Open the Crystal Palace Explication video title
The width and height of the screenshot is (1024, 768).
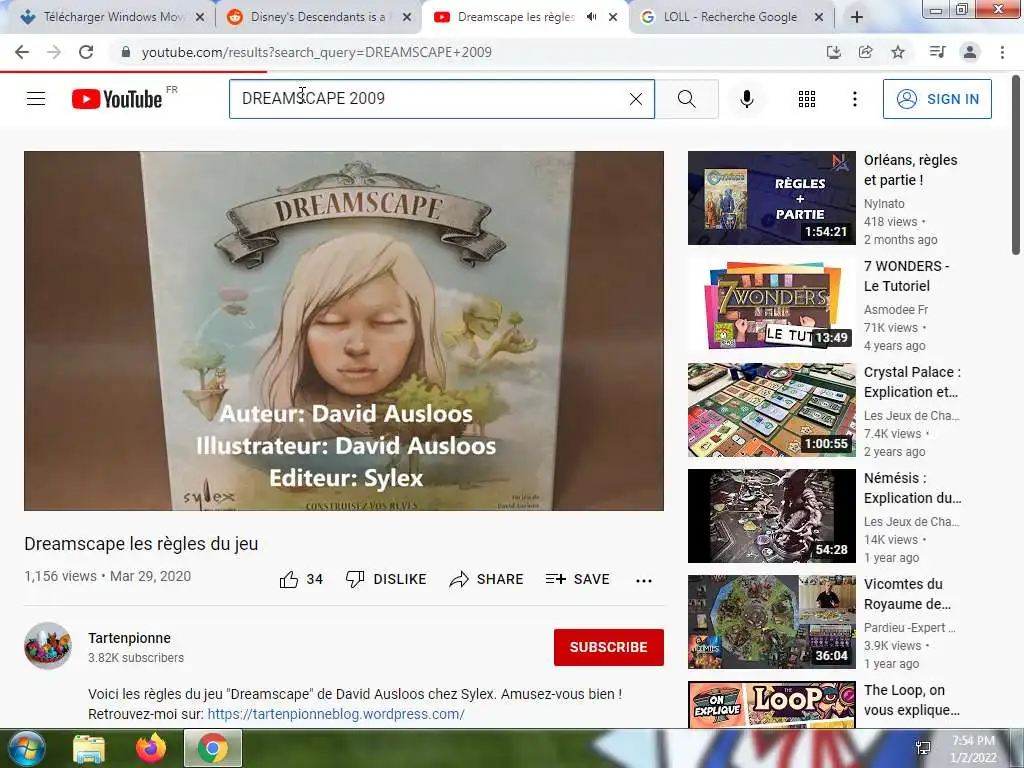coord(912,382)
